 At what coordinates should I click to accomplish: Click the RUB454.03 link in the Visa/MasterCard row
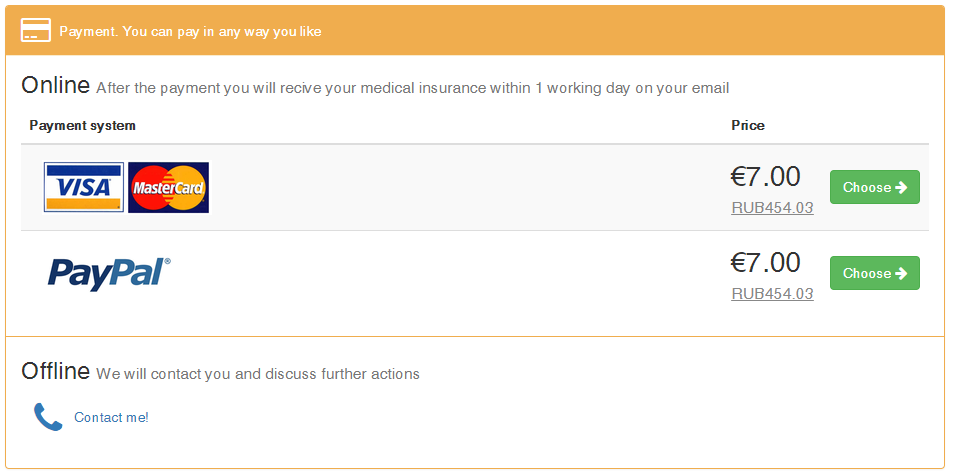pos(772,208)
